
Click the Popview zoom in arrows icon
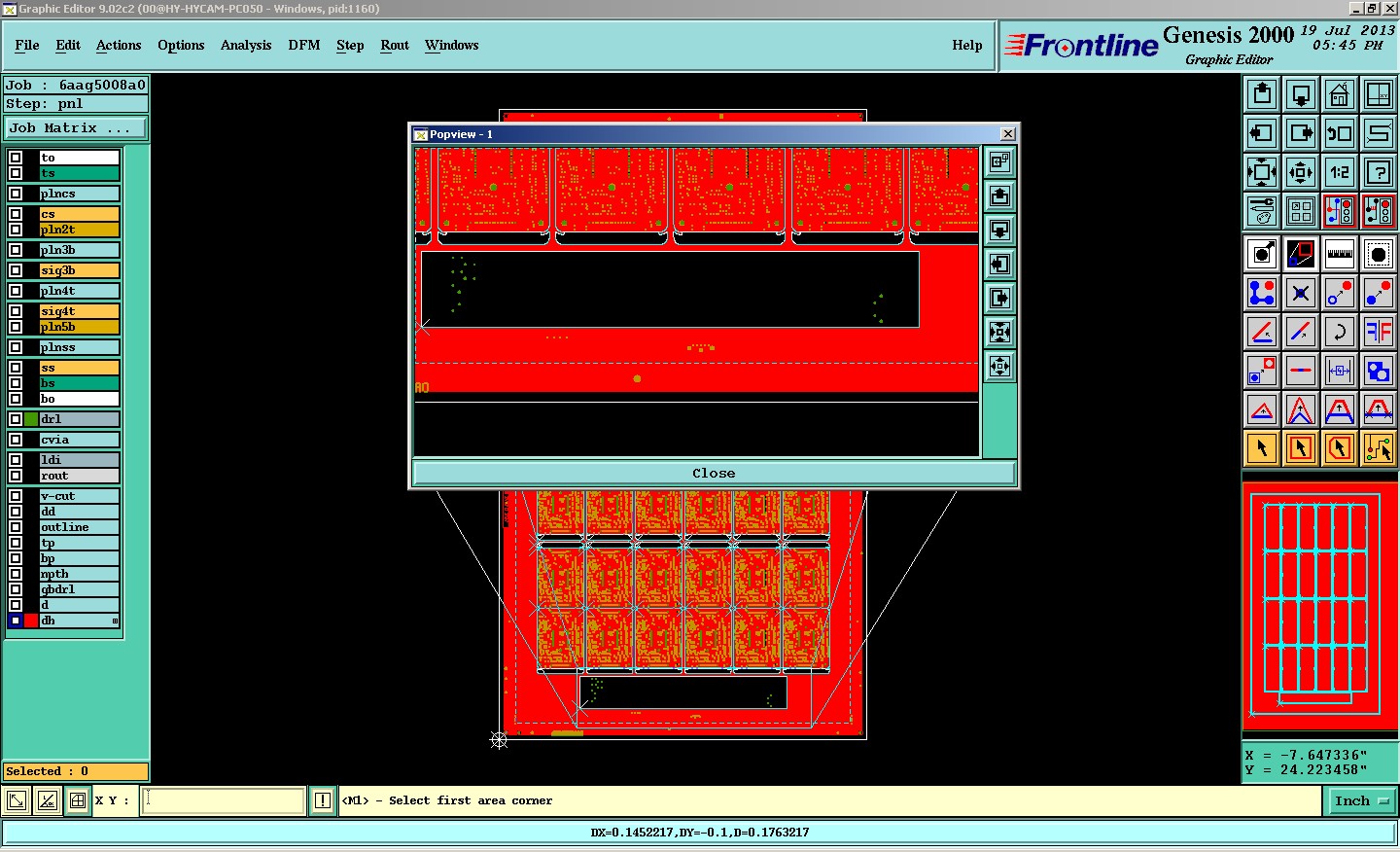[999, 333]
